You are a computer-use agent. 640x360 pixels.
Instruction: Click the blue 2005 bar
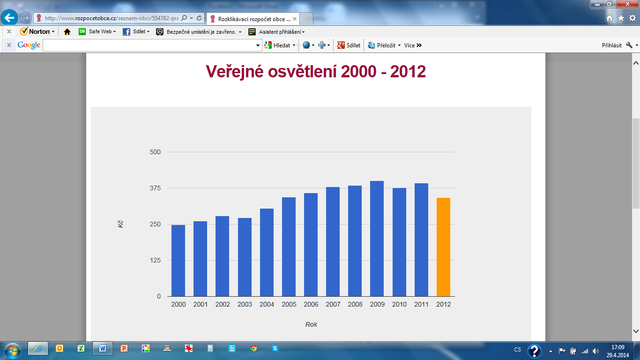point(289,247)
